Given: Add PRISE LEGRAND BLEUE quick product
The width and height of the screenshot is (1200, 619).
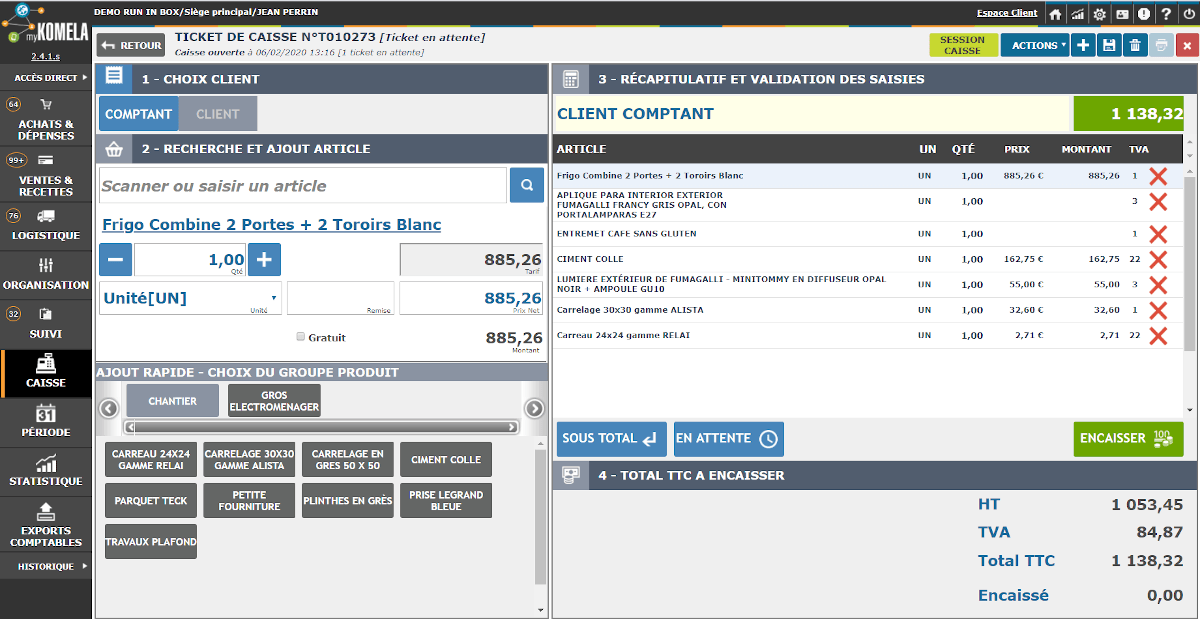Looking at the screenshot, I should (x=446, y=500).
